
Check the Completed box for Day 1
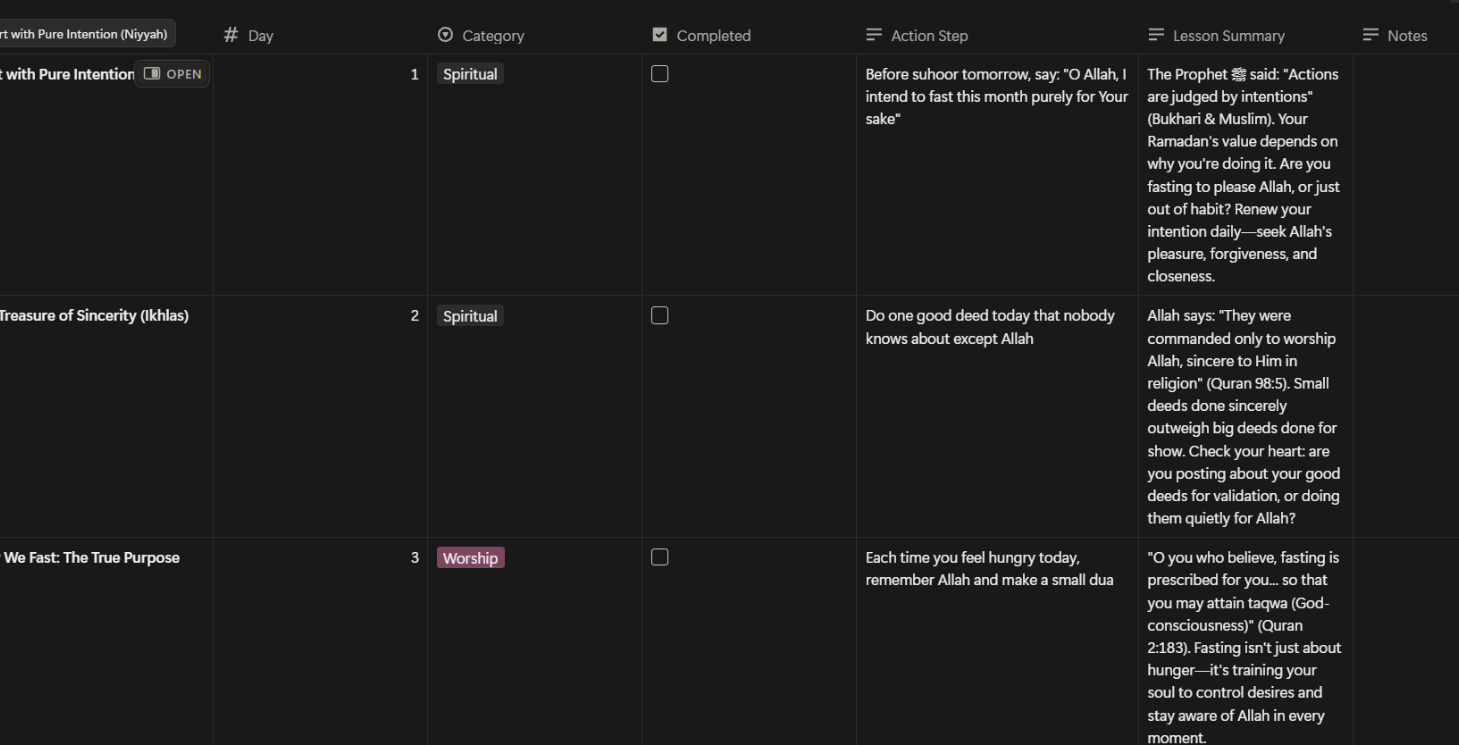click(x=660, y=74)
